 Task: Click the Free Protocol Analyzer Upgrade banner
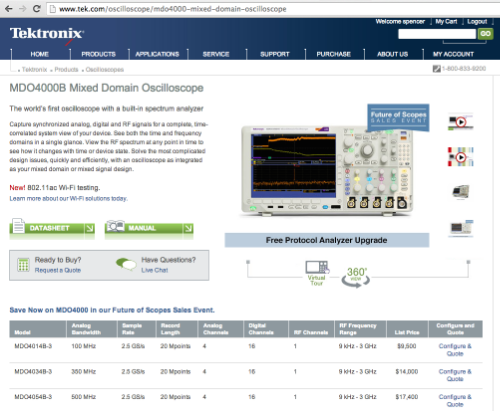(327, 240)
